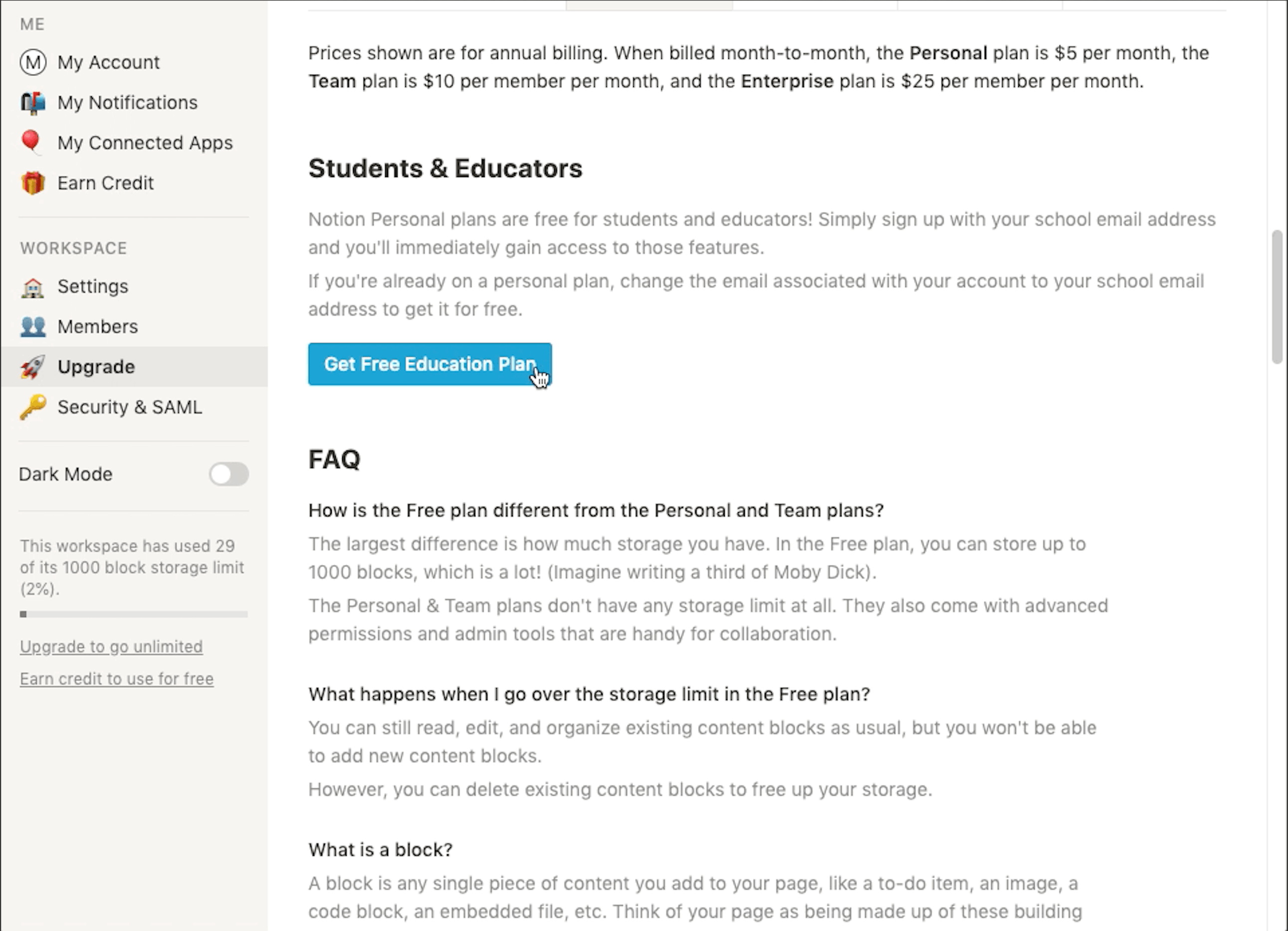Click the Get Free Education Plan button

coord(430,364)
